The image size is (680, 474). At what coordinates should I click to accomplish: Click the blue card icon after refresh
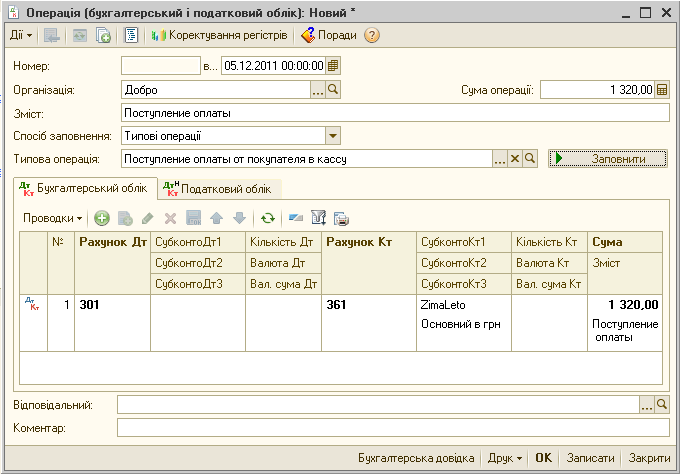[x=296, y=218]
